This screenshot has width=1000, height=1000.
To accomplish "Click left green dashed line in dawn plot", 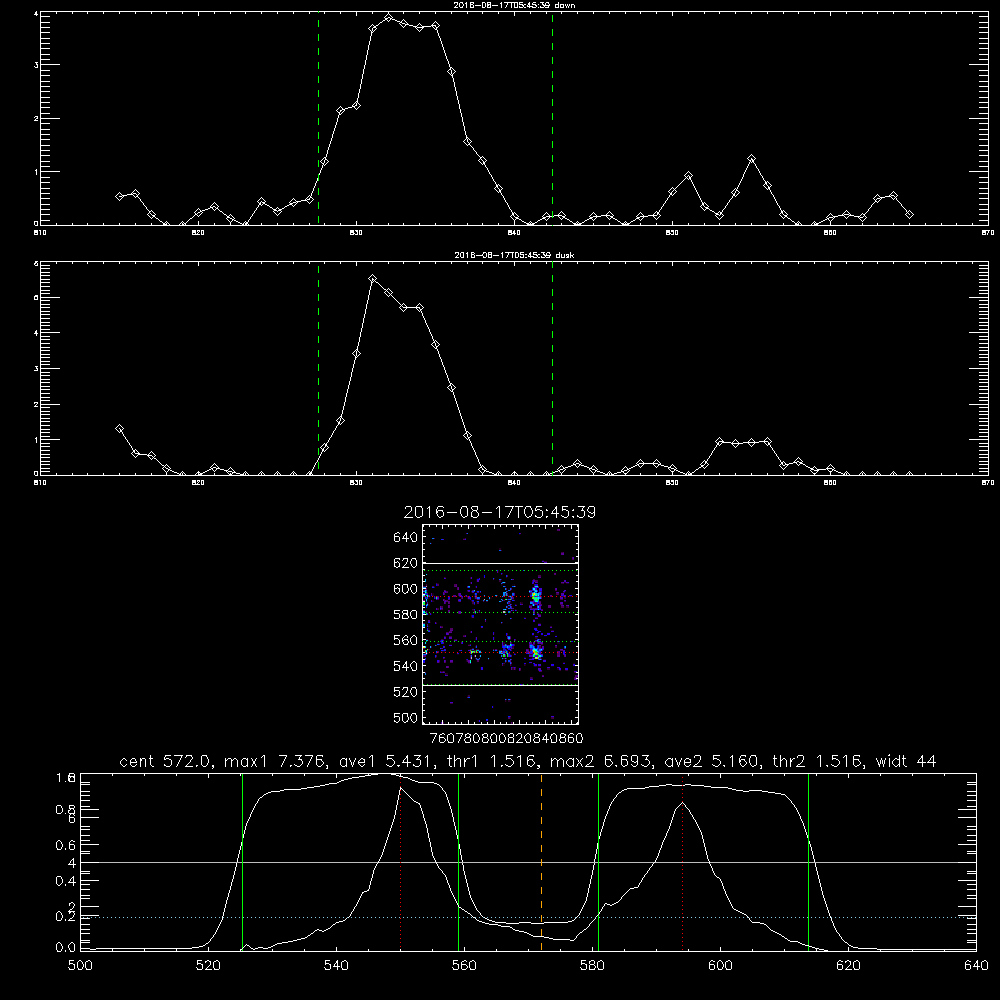I will 318,118.
